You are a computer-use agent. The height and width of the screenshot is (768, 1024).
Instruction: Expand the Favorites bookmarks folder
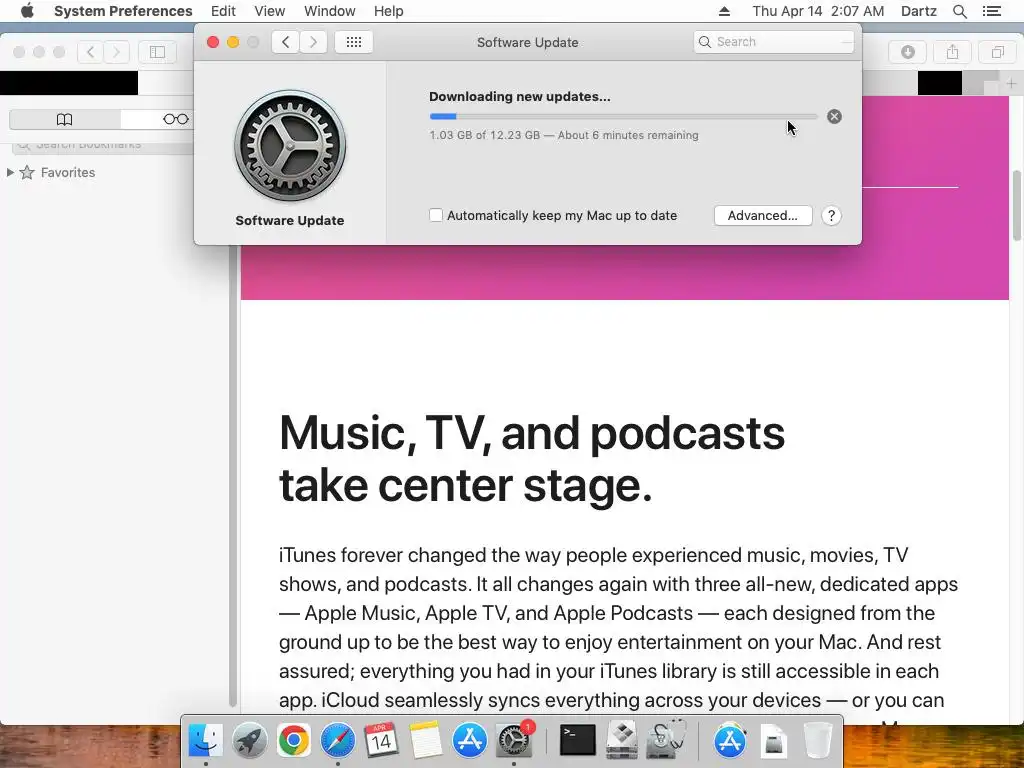pos(10,172)
